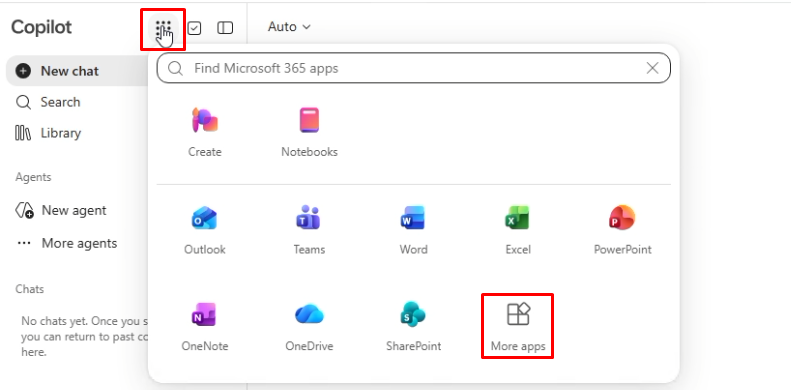
Task: Click the magnifier icon beside Search
Action: [x=23, y=102]
